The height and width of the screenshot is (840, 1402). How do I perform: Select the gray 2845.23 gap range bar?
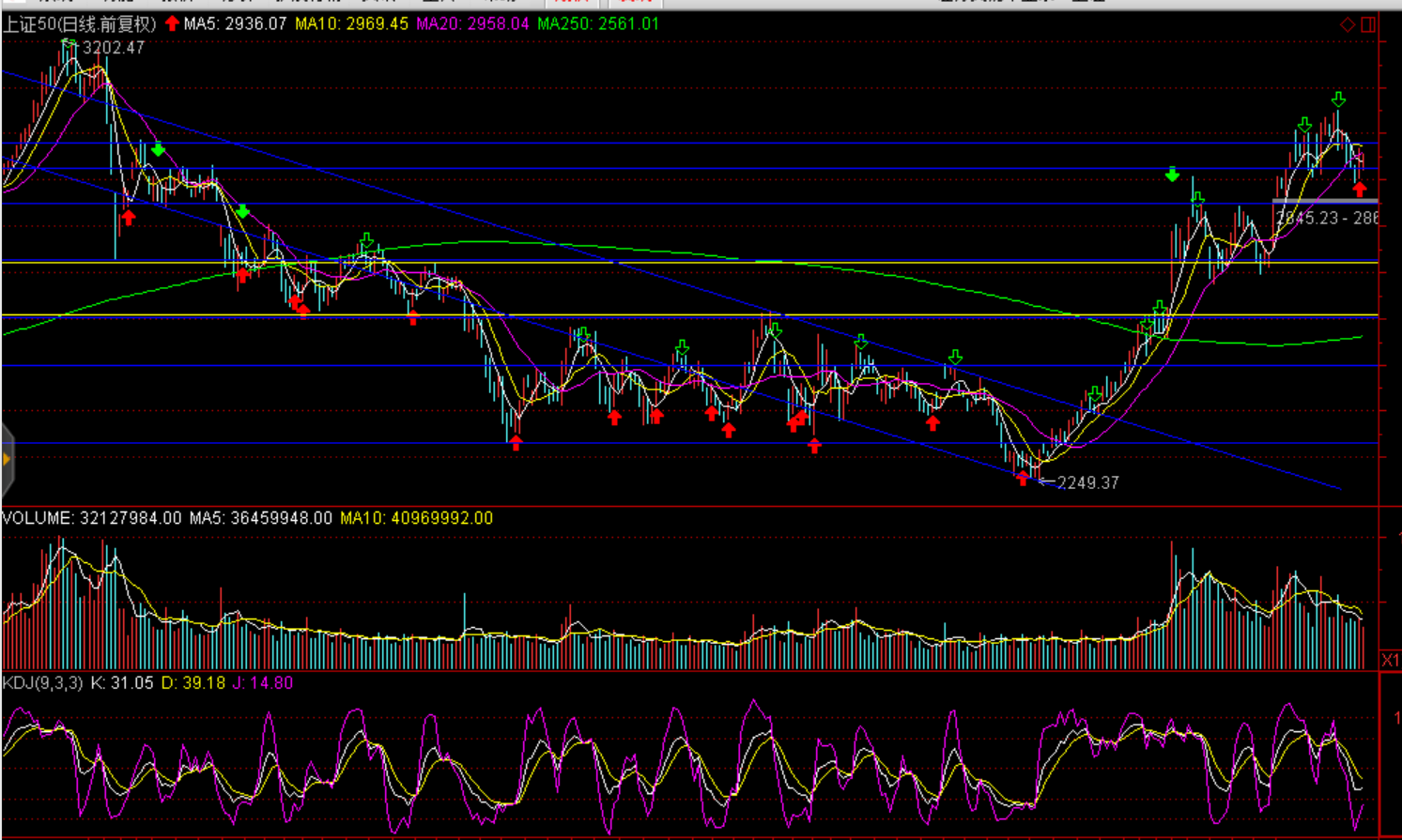pyautogui.click(x=1324, y=201)
